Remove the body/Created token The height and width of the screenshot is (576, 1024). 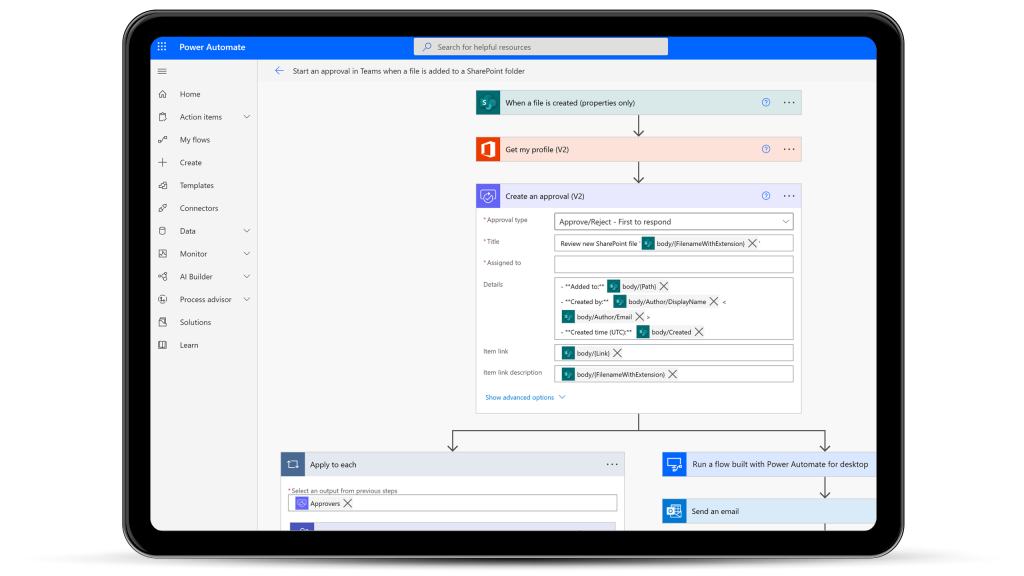699,332
